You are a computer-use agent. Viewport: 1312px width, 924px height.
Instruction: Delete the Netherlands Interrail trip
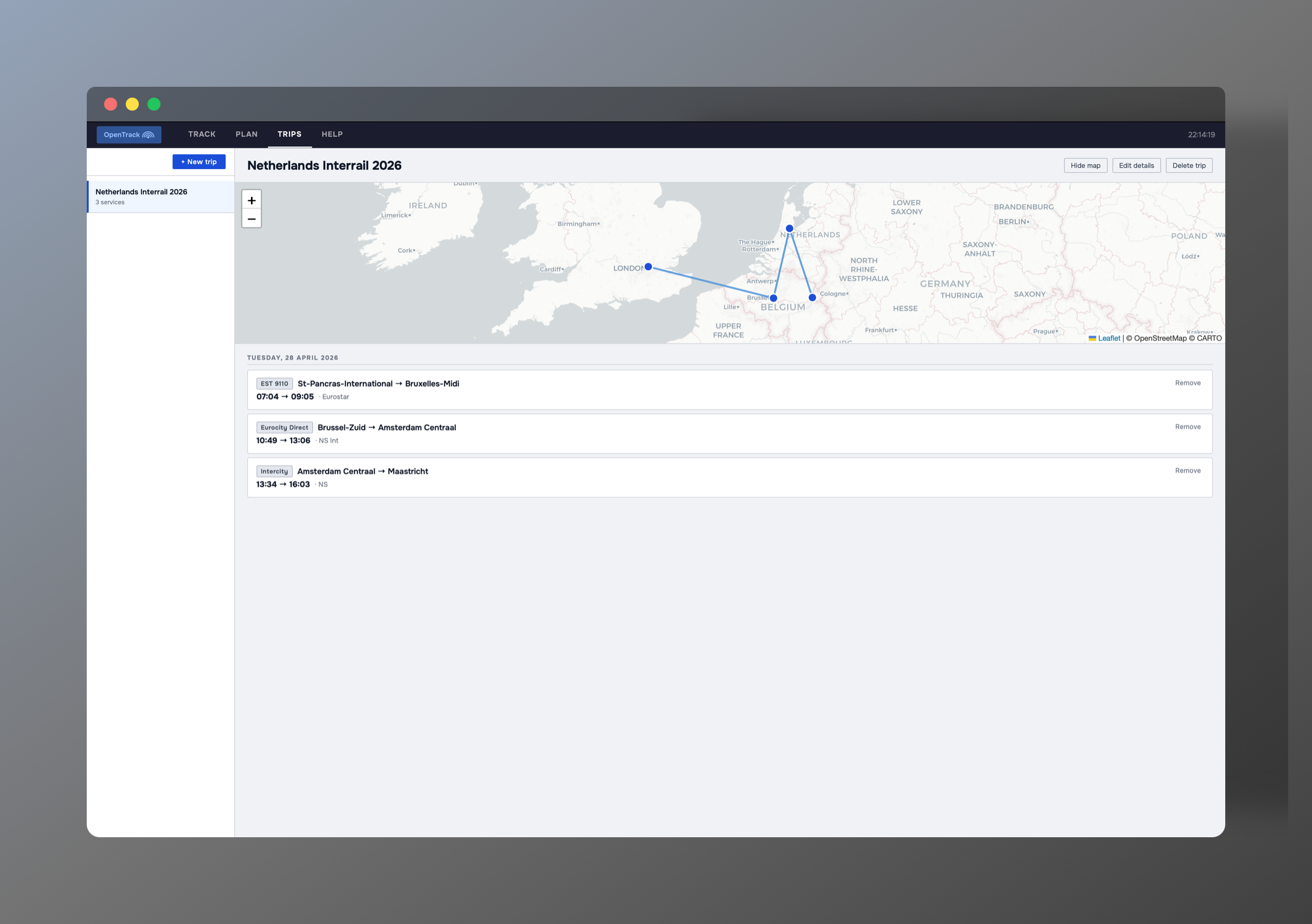click(1188, 166)
